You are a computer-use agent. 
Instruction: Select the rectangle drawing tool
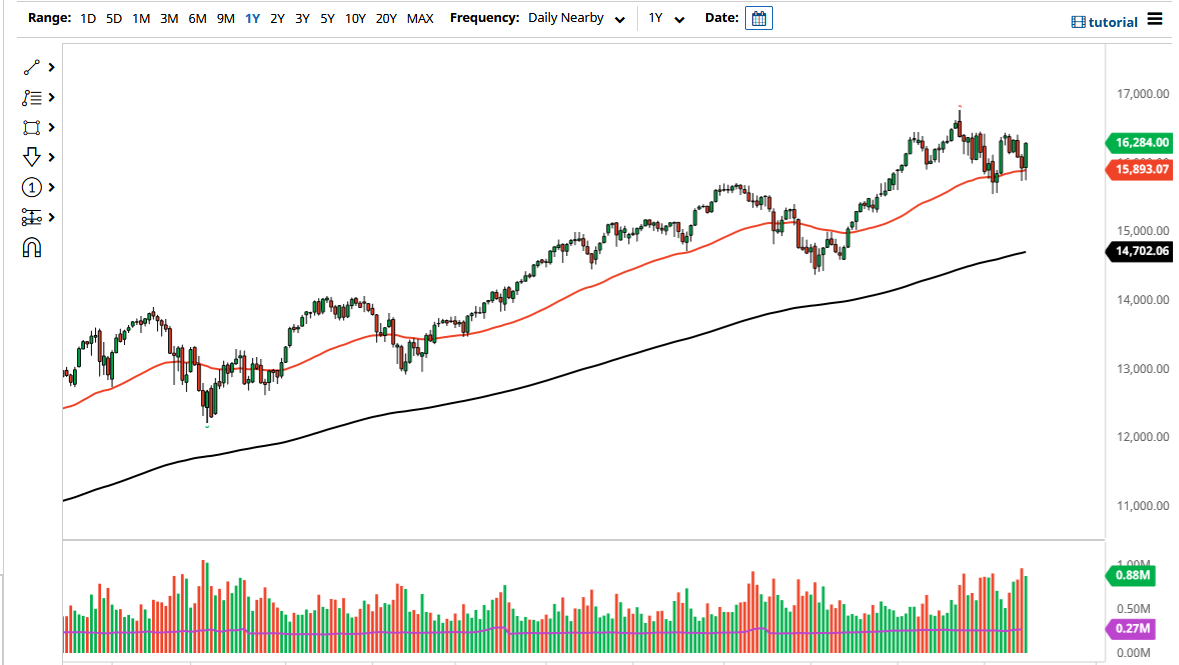pos(30,127)
